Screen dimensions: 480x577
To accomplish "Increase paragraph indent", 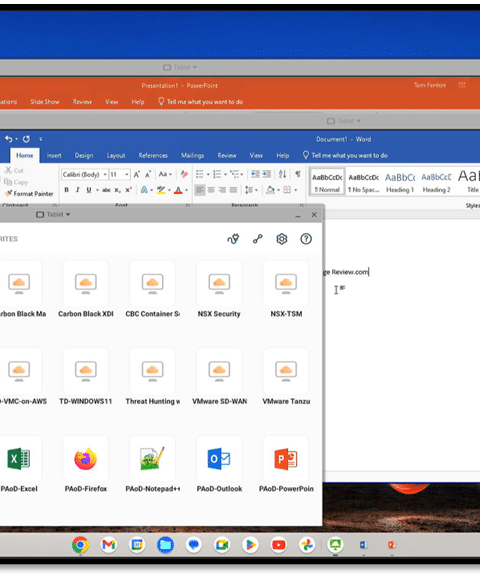I will point(267,174).
